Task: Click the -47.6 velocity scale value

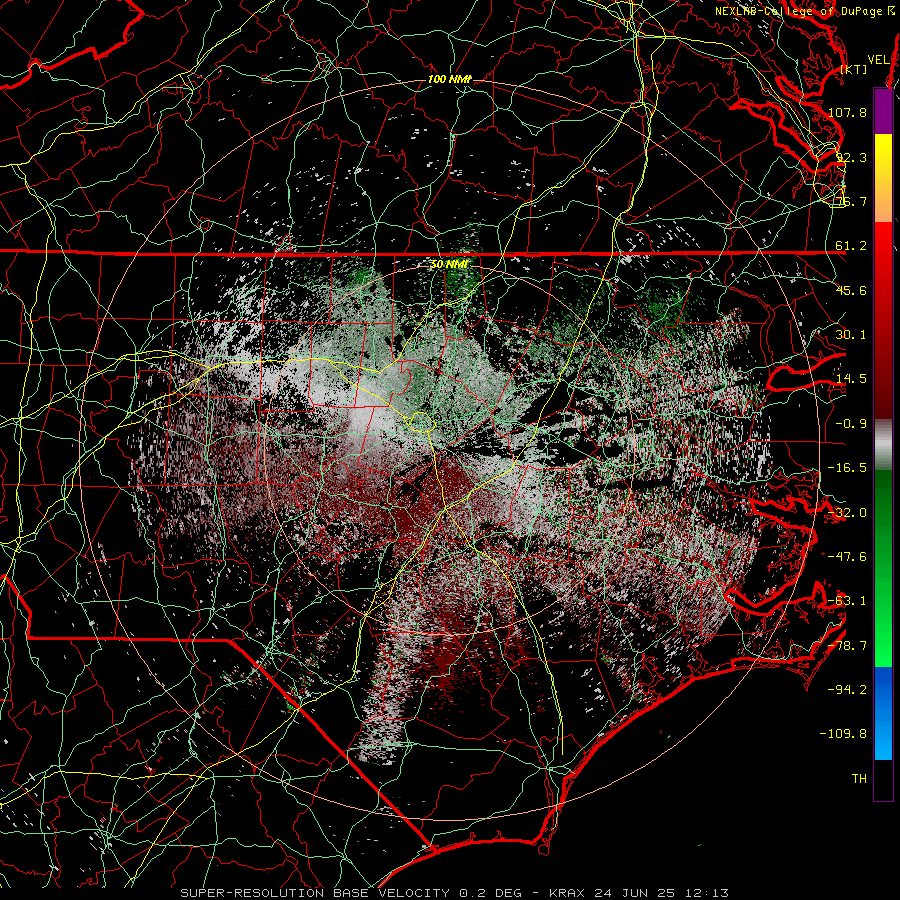Action: (x=847, y=556)
